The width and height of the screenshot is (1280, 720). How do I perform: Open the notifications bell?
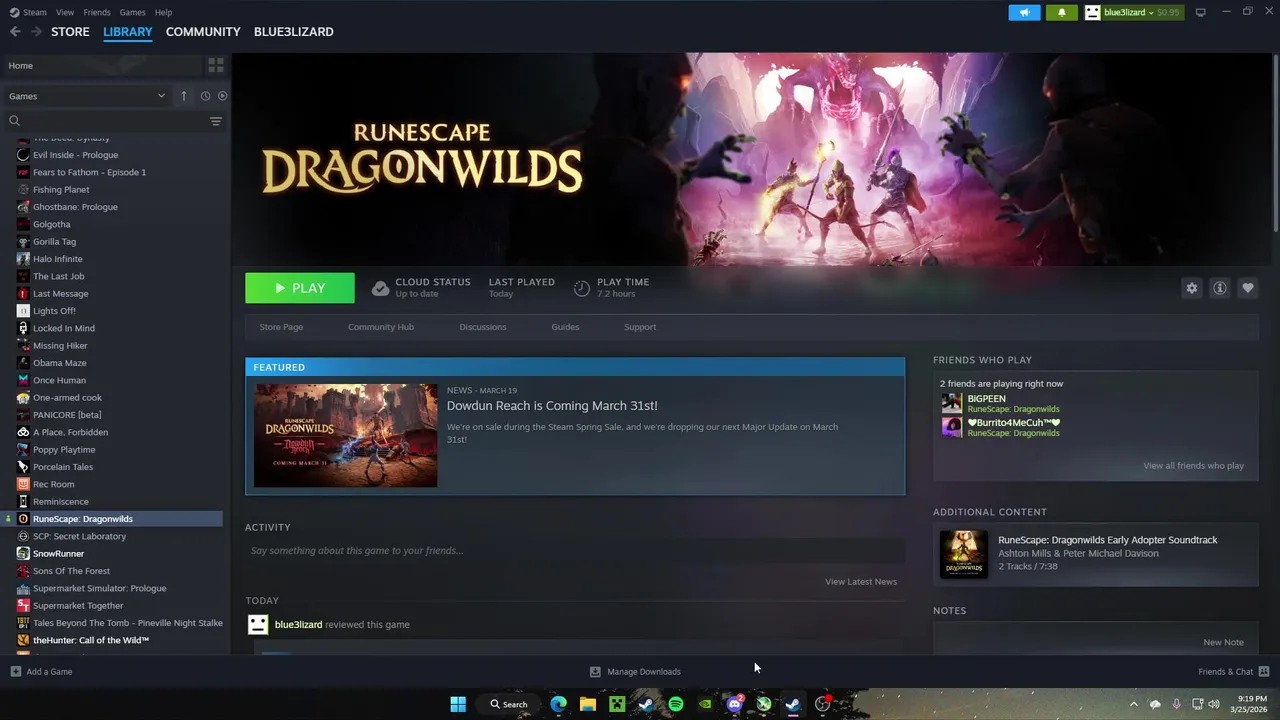1061,12
